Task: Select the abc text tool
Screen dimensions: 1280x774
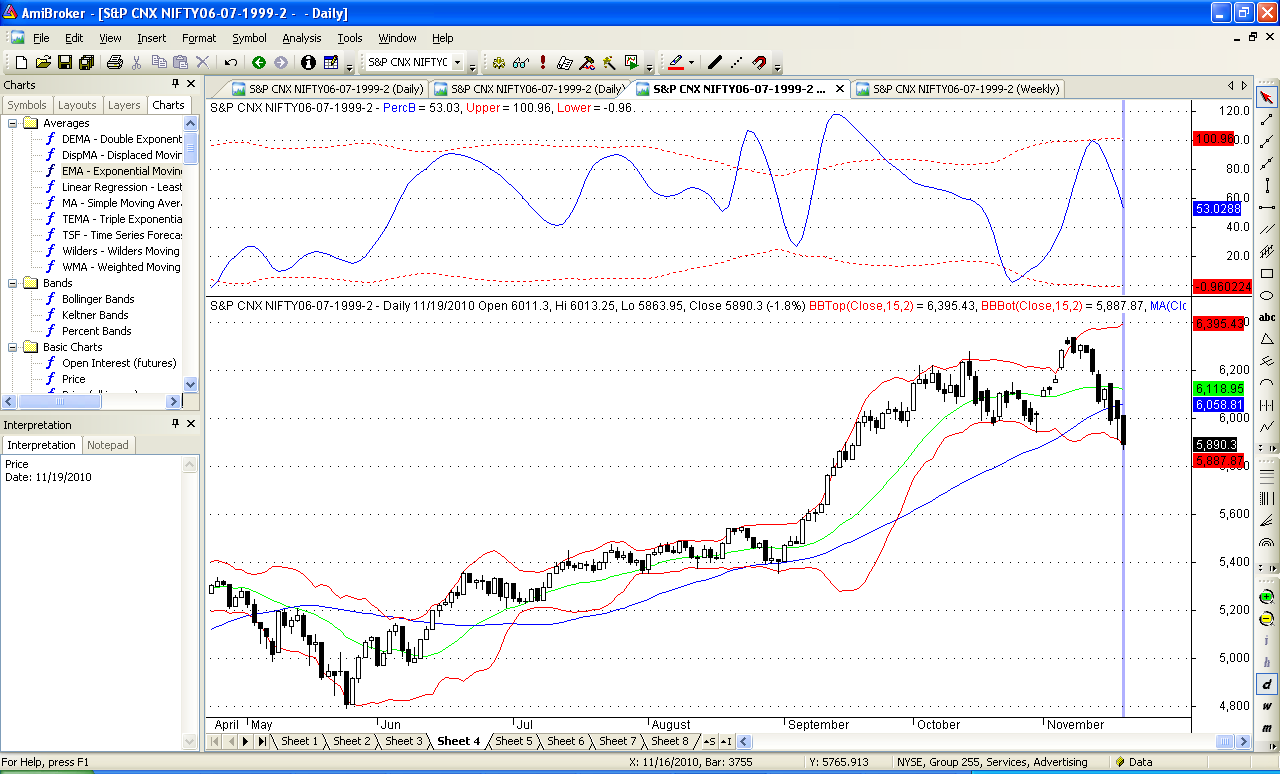Action: (x=1267, y=317)
